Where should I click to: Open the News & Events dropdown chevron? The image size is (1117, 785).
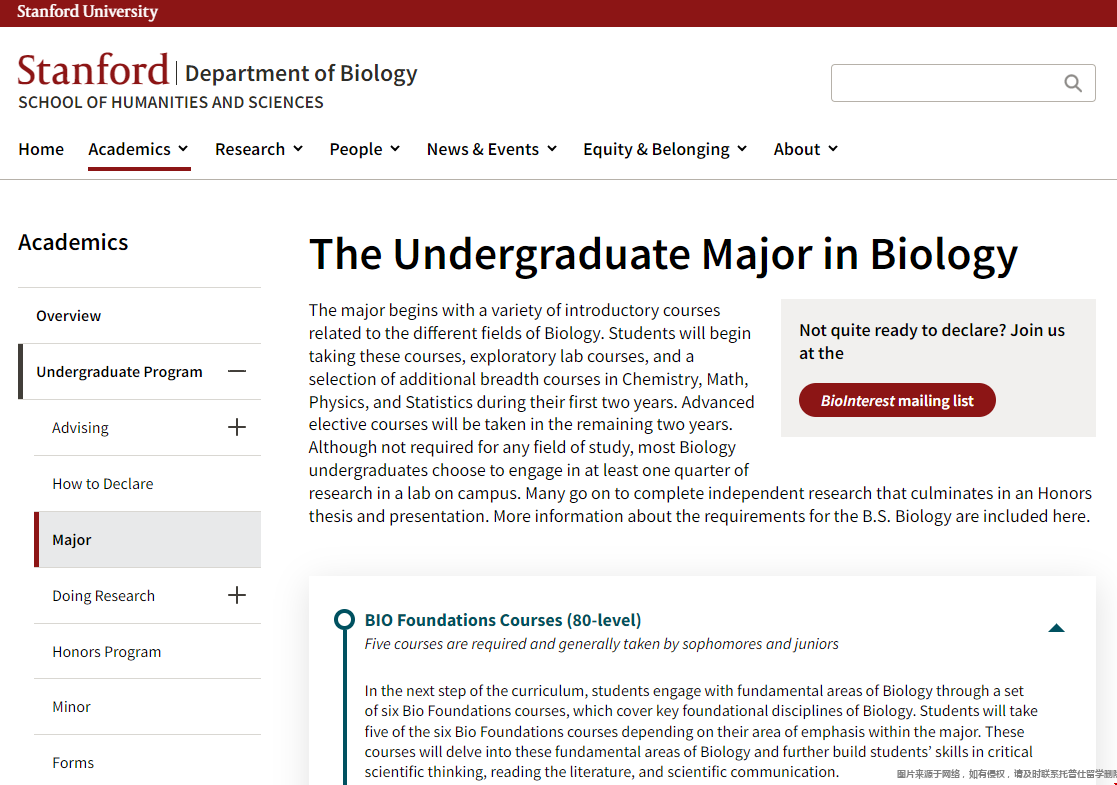(x=551, y=149)
